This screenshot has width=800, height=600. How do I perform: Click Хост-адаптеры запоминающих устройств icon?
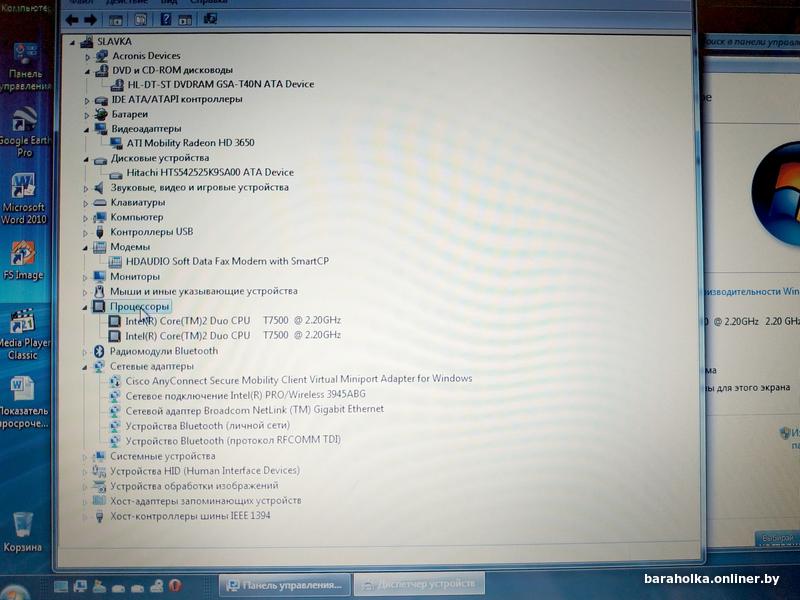[98, 501]
